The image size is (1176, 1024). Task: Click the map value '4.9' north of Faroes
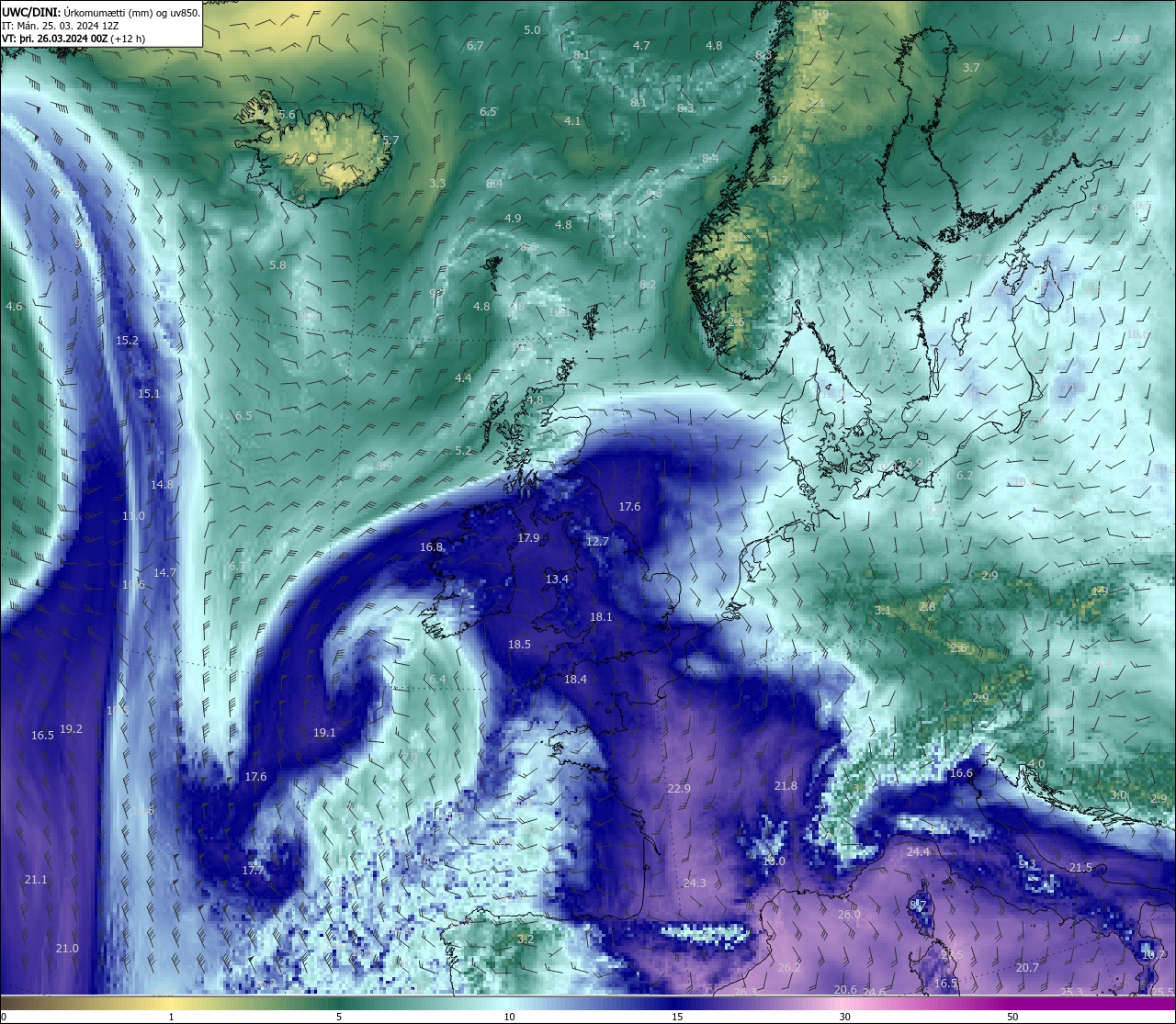pyautogui.click(x=513, y=218)
